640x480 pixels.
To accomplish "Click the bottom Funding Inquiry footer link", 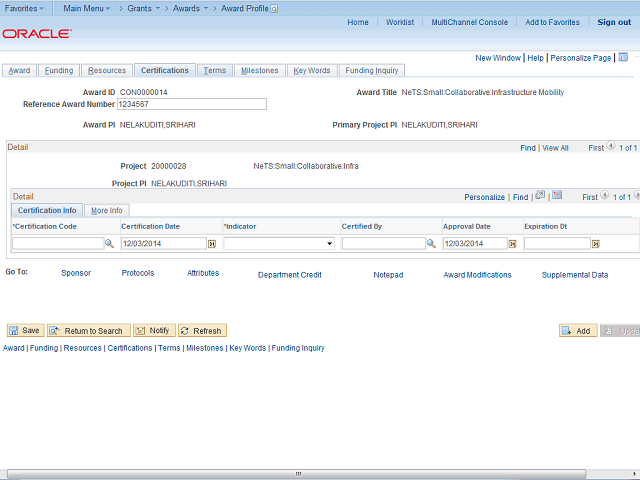I will point(298,348).
